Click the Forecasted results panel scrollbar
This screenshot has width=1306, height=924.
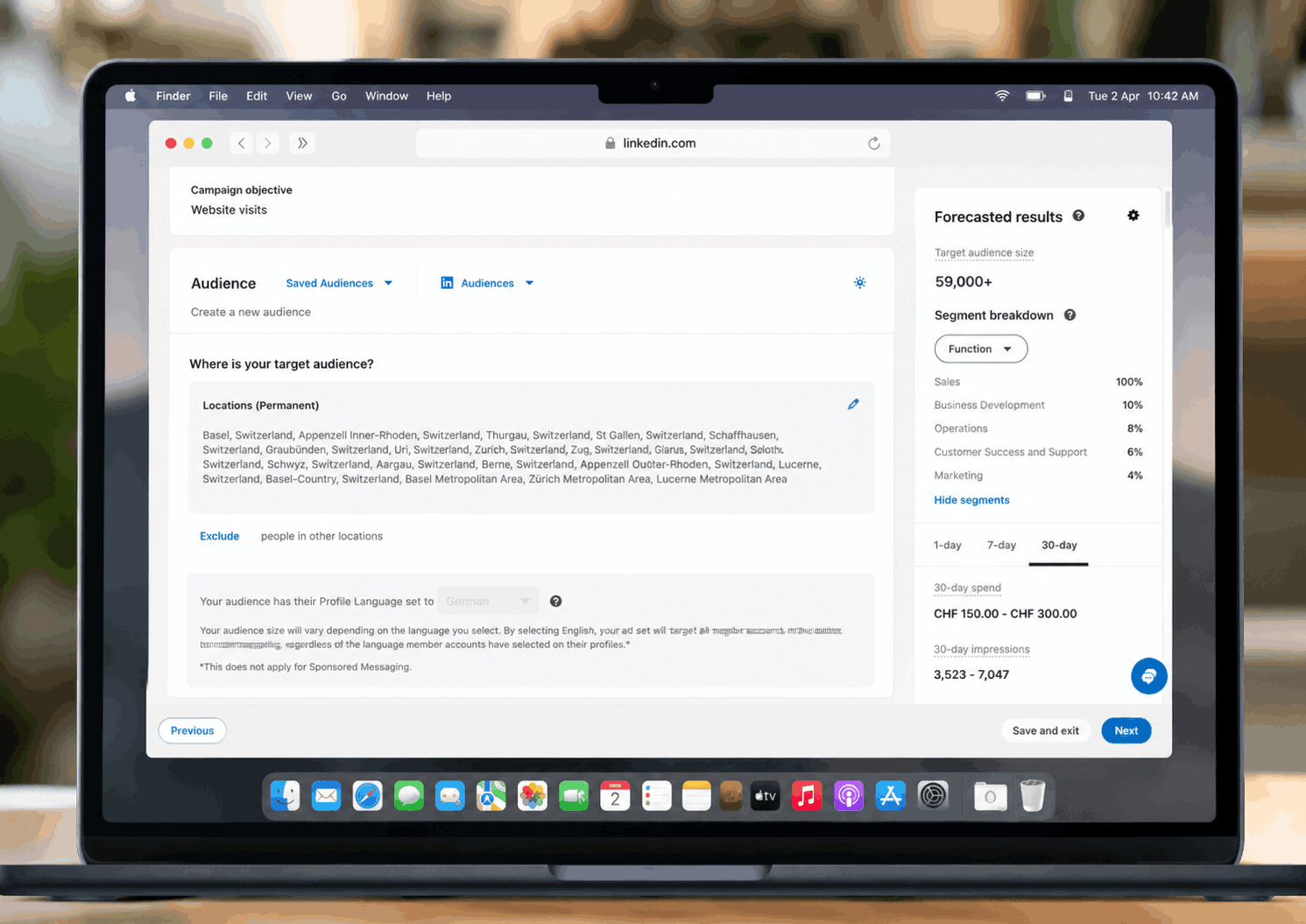[1167, 208]
